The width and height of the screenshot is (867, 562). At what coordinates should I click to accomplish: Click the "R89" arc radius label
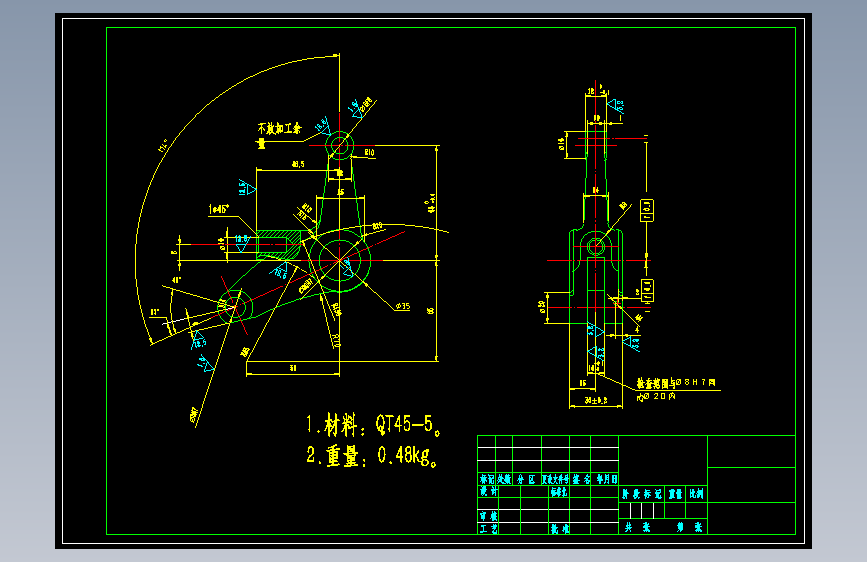(x=377, y=226)
